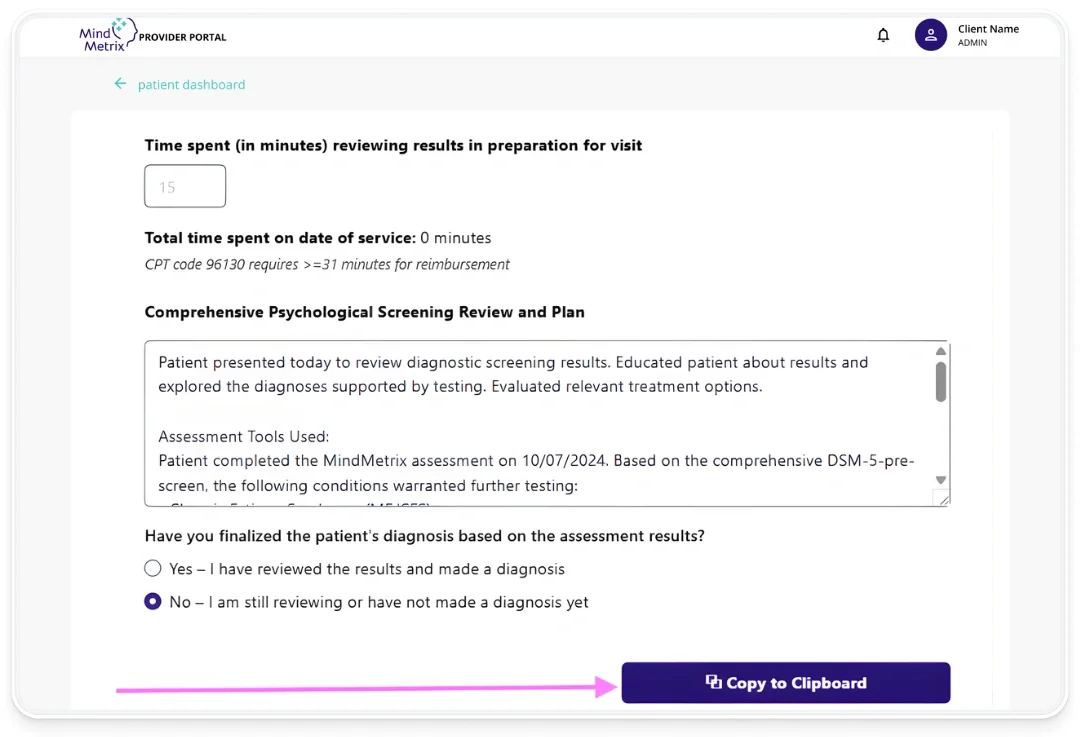Viewport: 1080px width, 737px height.
Task: Place cursor on 'Assessment Tools Used:' line
Action: pyautogui.click(x=244, y=436)
